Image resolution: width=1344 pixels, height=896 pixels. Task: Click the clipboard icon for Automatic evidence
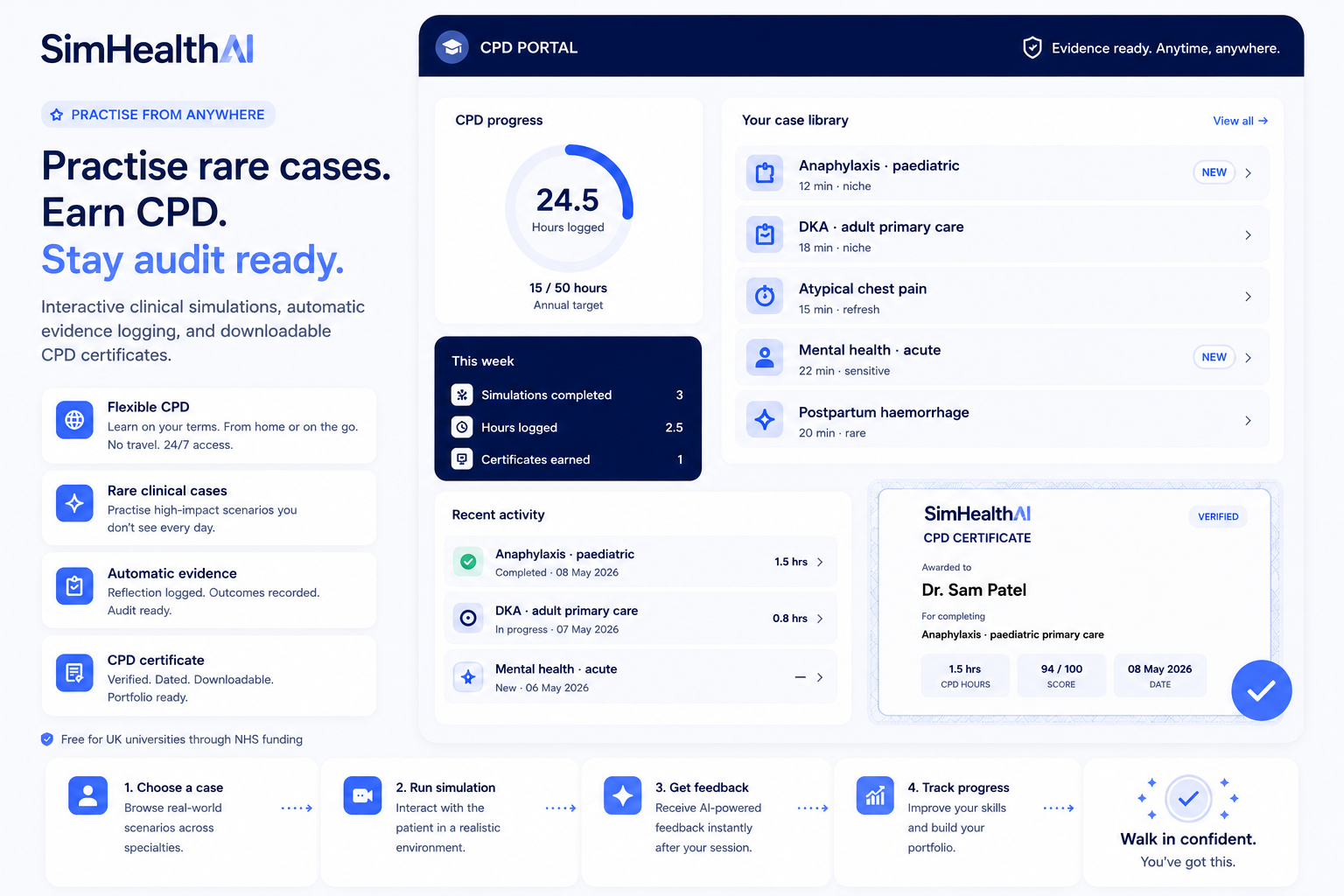pyautogui.click(x=74, y=586)
